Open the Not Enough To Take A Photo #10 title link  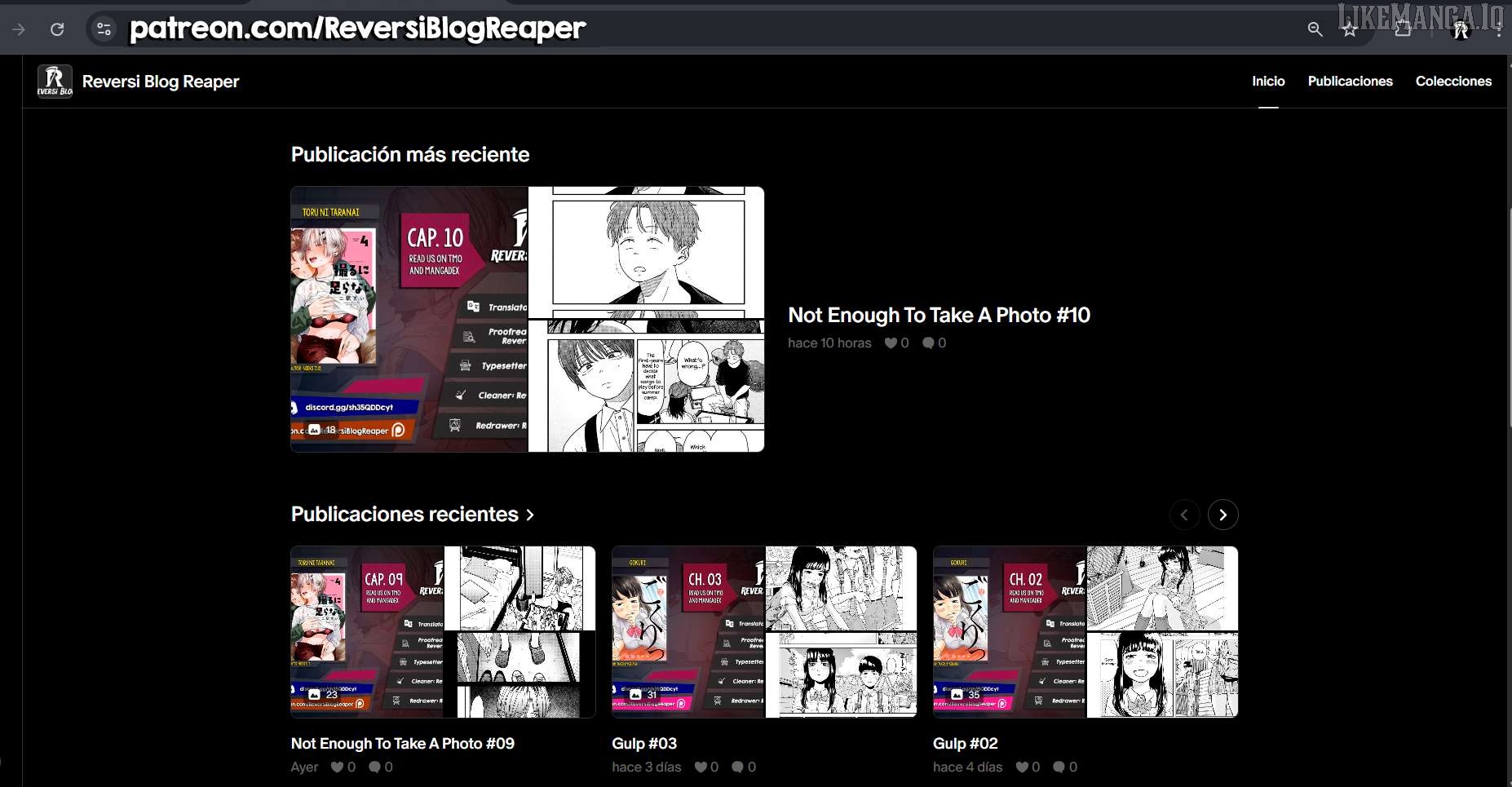(x=939, y=316)
